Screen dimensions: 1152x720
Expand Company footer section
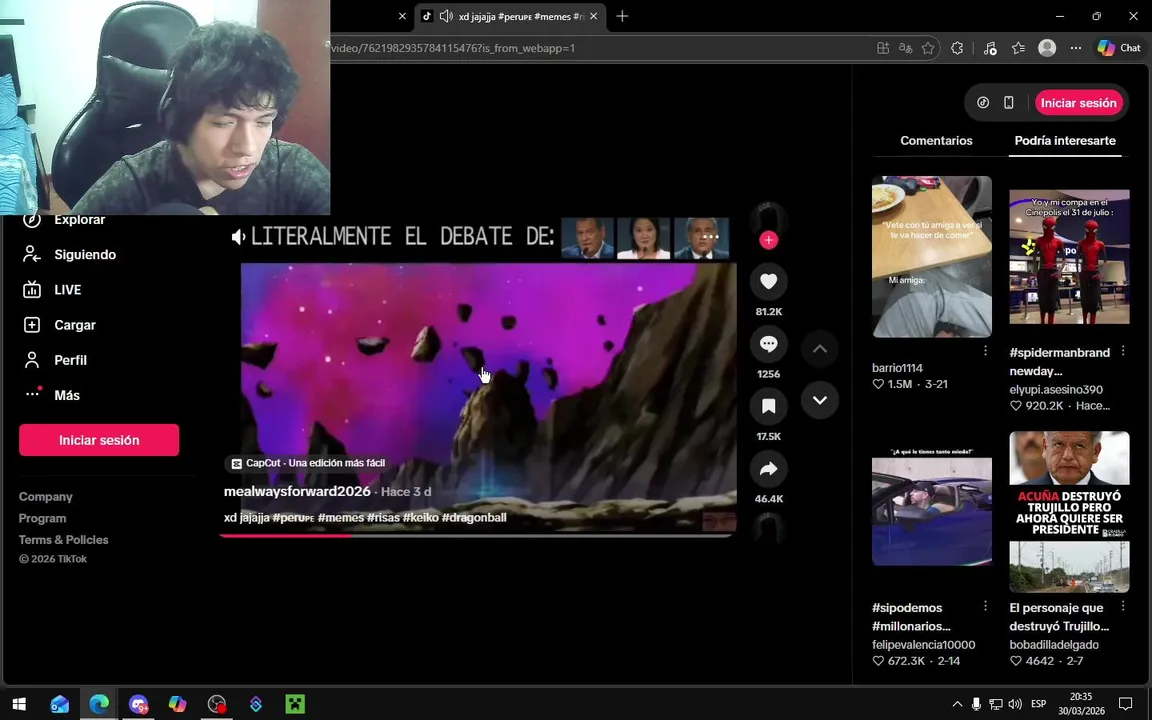(x=46, y=497)
